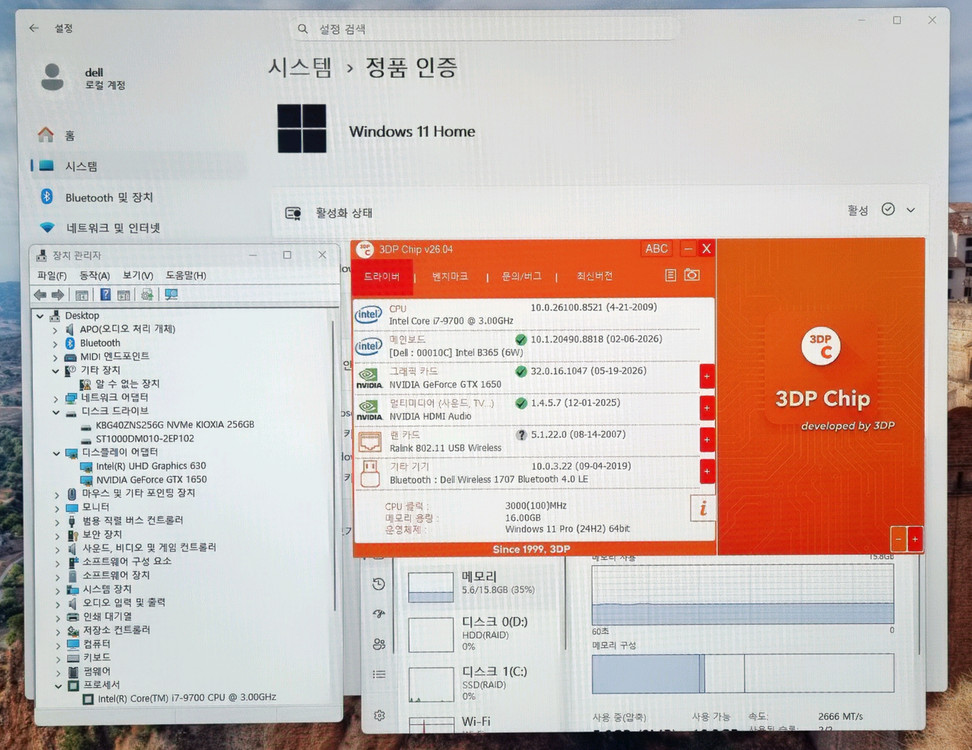This screenshot has height=750, width=972.
Task: Open app history icon in Task Manager sidebar
Action: (x=379, y=584)
